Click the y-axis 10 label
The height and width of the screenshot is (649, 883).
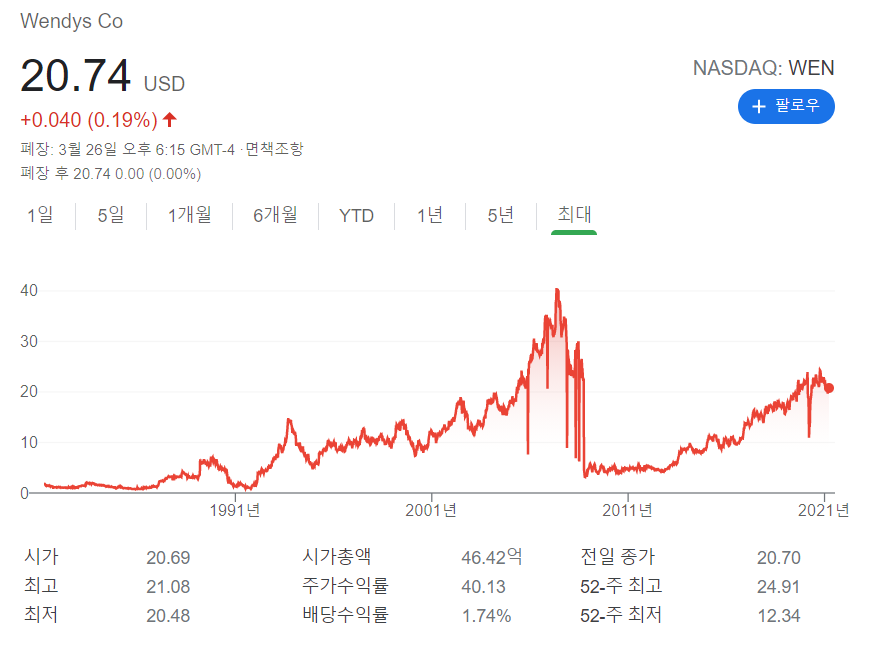(29, 442)
